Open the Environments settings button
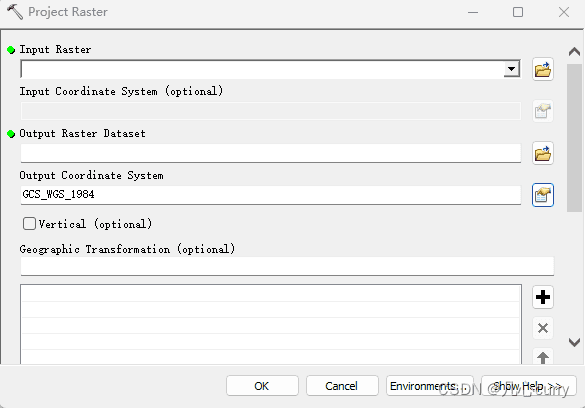The width and height of the screenshot is (585, 408). [x=429, y=386]
